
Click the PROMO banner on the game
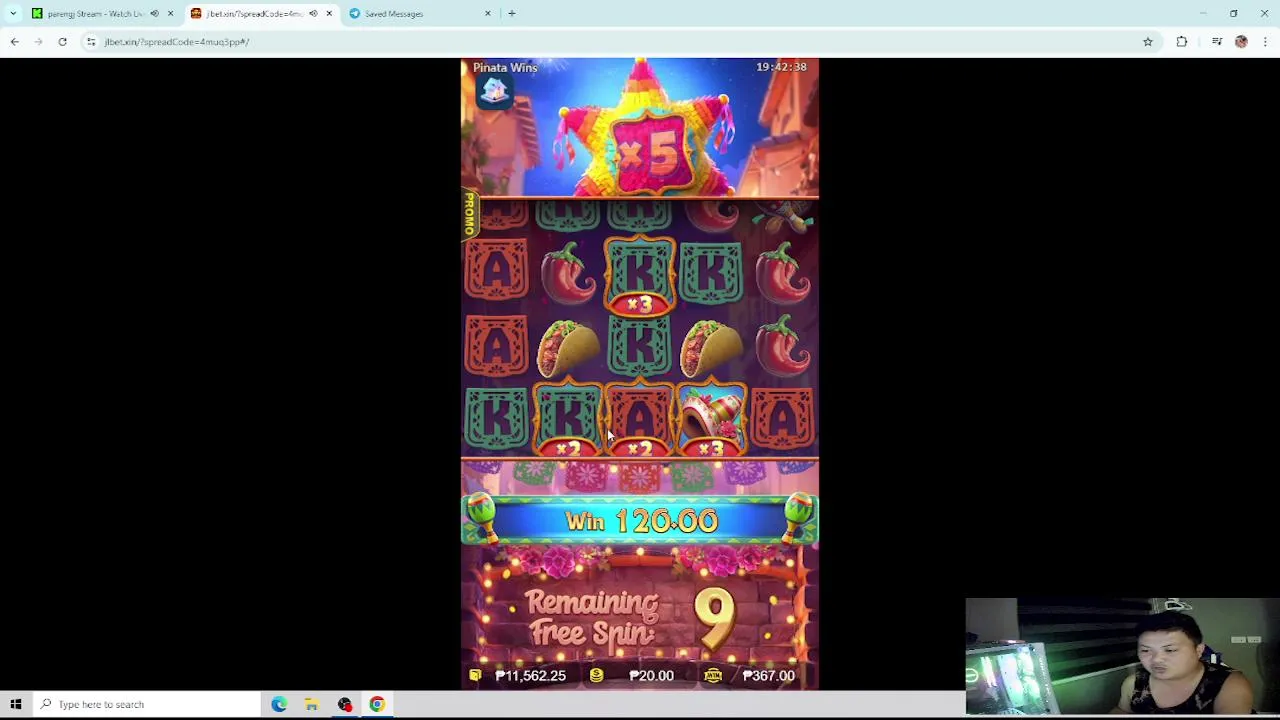(x=469, y=214)
